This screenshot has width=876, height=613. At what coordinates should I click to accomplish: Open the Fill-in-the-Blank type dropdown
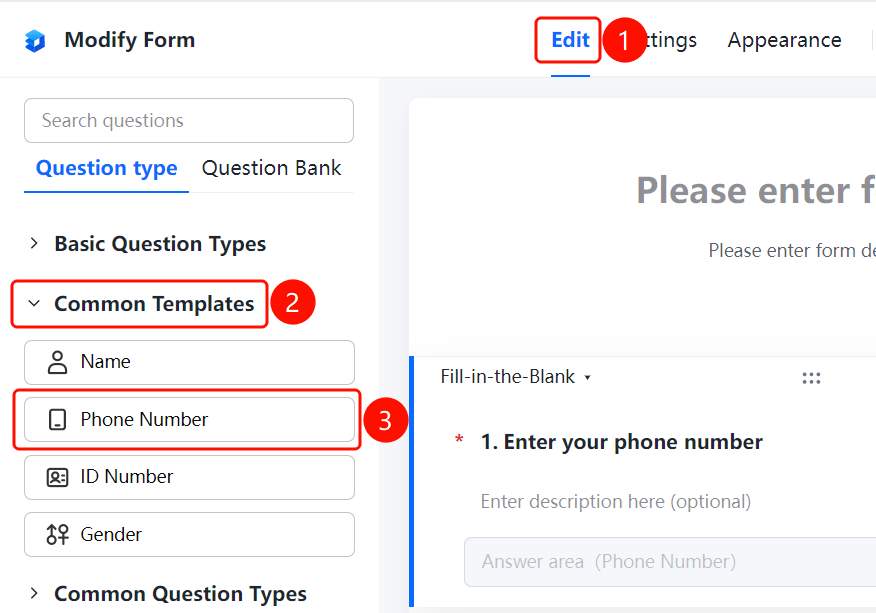point(516,377)
